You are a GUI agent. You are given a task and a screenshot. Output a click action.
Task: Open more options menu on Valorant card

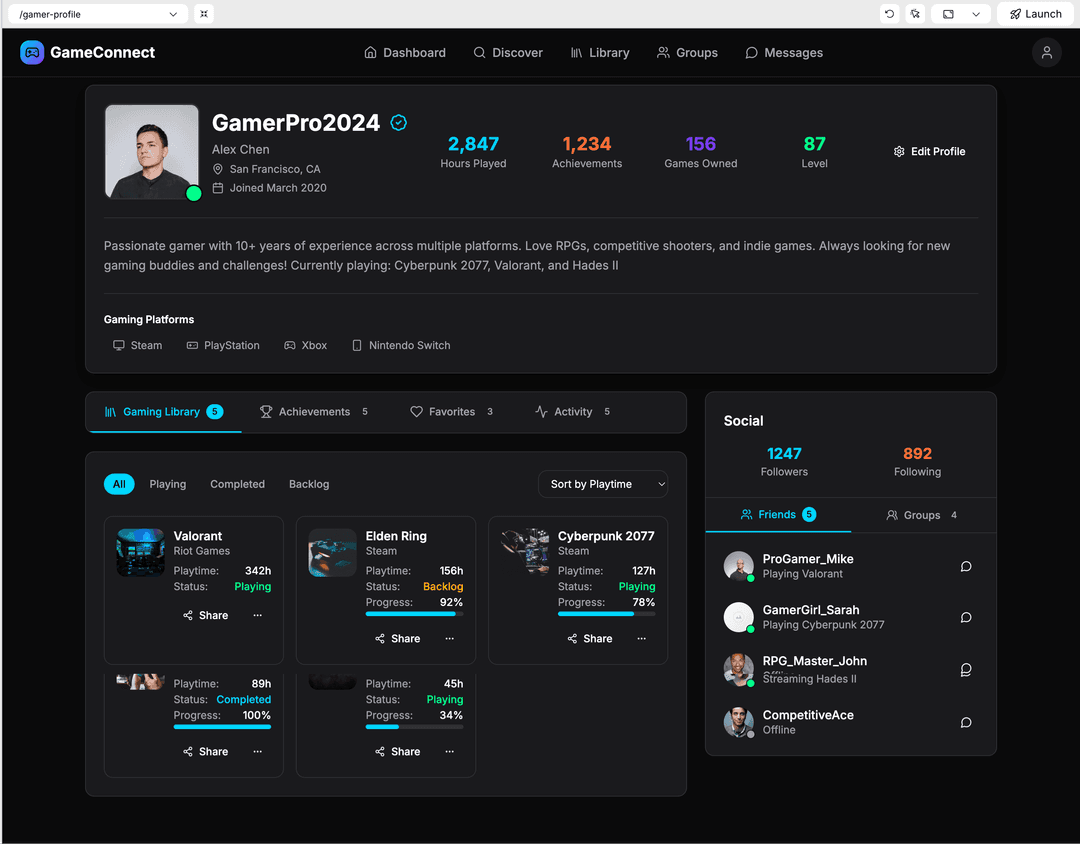pyautogui.click(x=257, y=616)
